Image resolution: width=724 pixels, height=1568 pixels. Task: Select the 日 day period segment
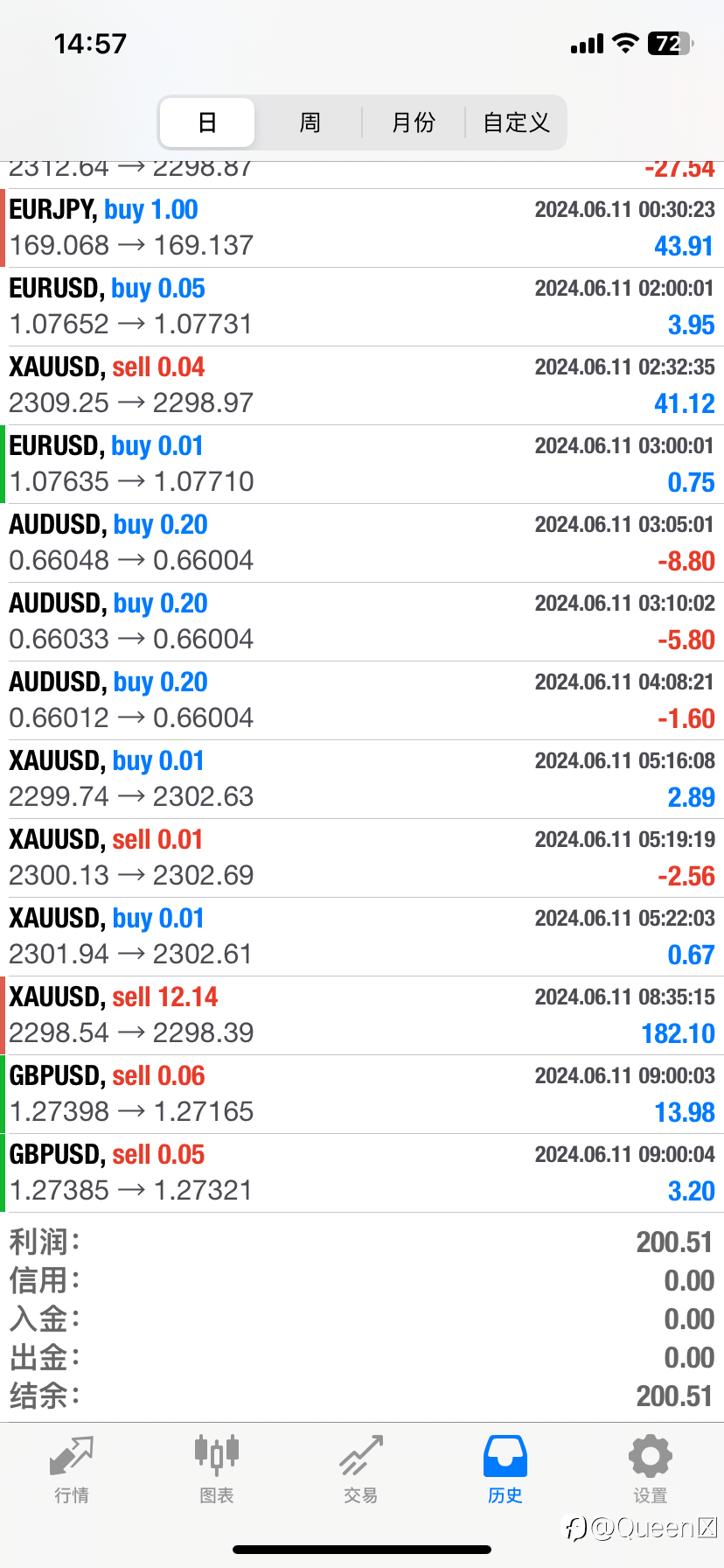(207, 122)
